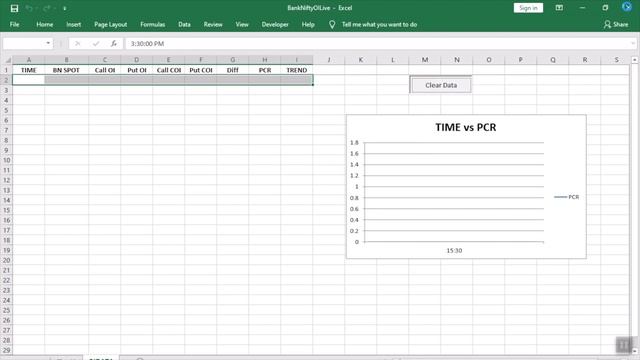Select row 10 header
Image resolution: width=640 pixels, height=360 pixels.
[x=6, y=160]
